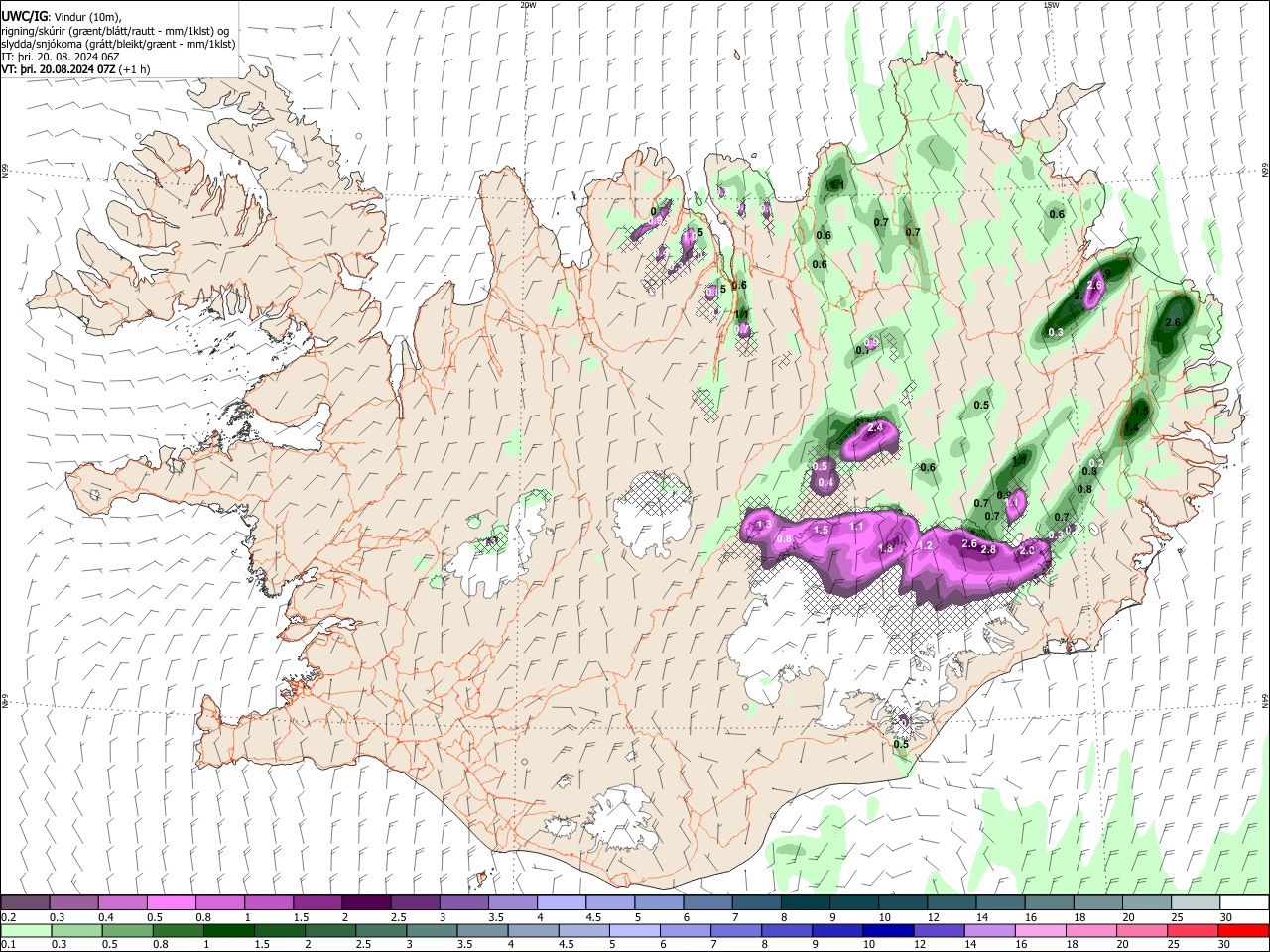Click the '1.4' value on the eastern green band
Viewport: 1270px width, 952px height.
[1131, 428]
